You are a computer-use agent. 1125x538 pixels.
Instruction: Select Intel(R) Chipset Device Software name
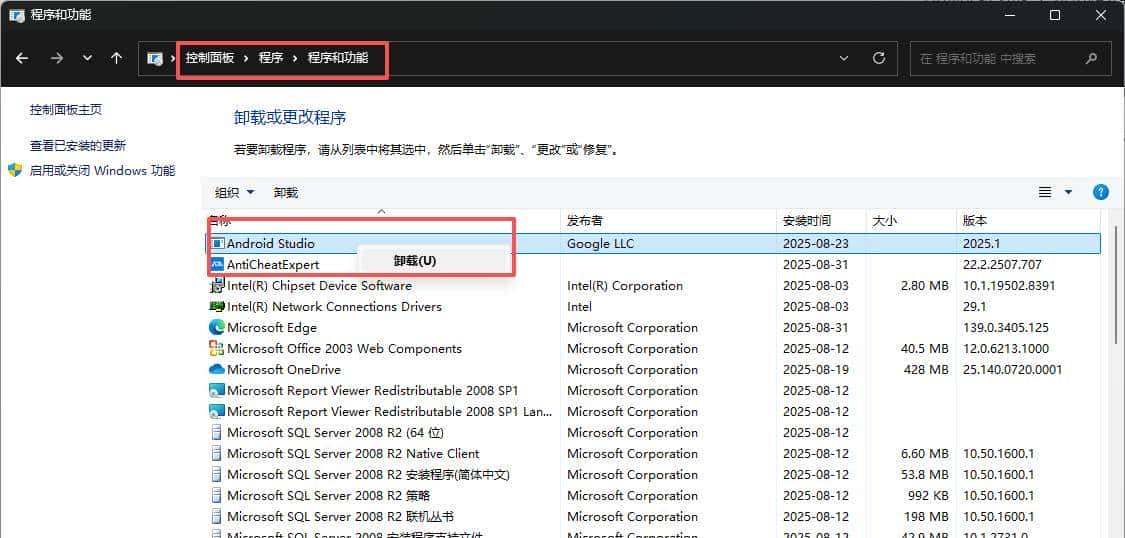tap(319, 285)
